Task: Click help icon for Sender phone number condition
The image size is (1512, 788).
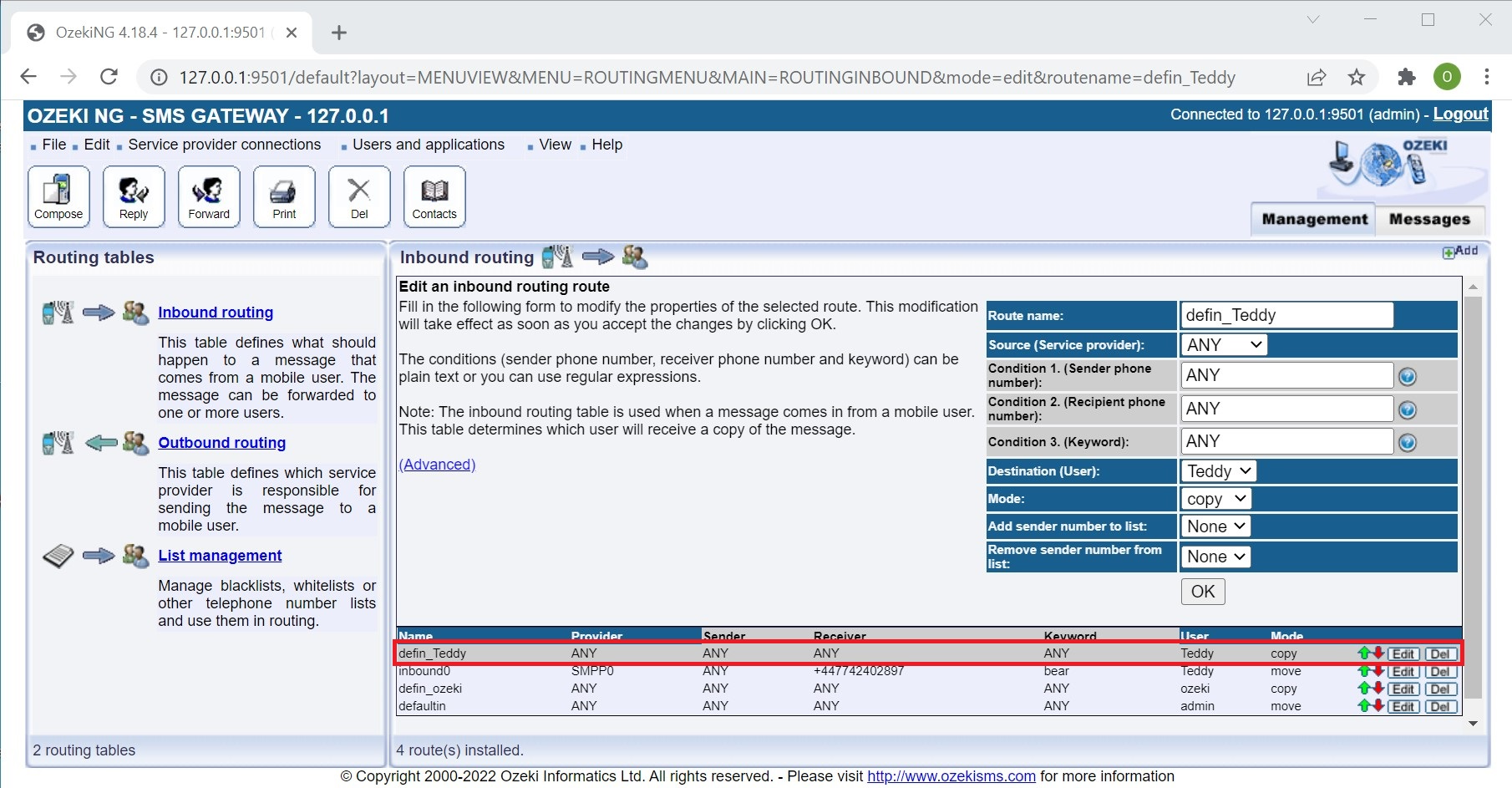Action: tap(1408, 377)
